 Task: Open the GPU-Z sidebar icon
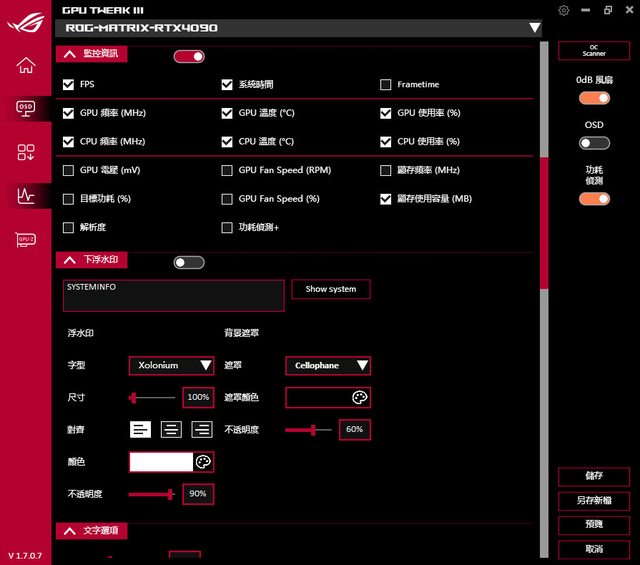[26, 240]
